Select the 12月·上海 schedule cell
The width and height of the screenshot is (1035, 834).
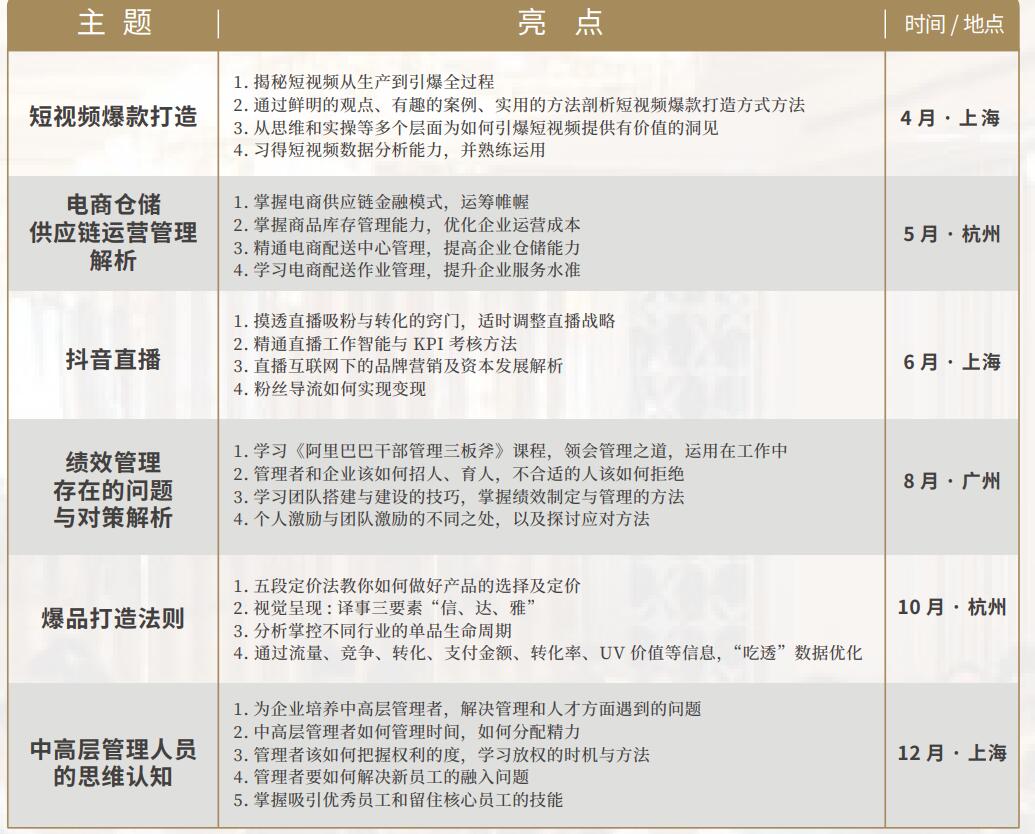[952, 753]
